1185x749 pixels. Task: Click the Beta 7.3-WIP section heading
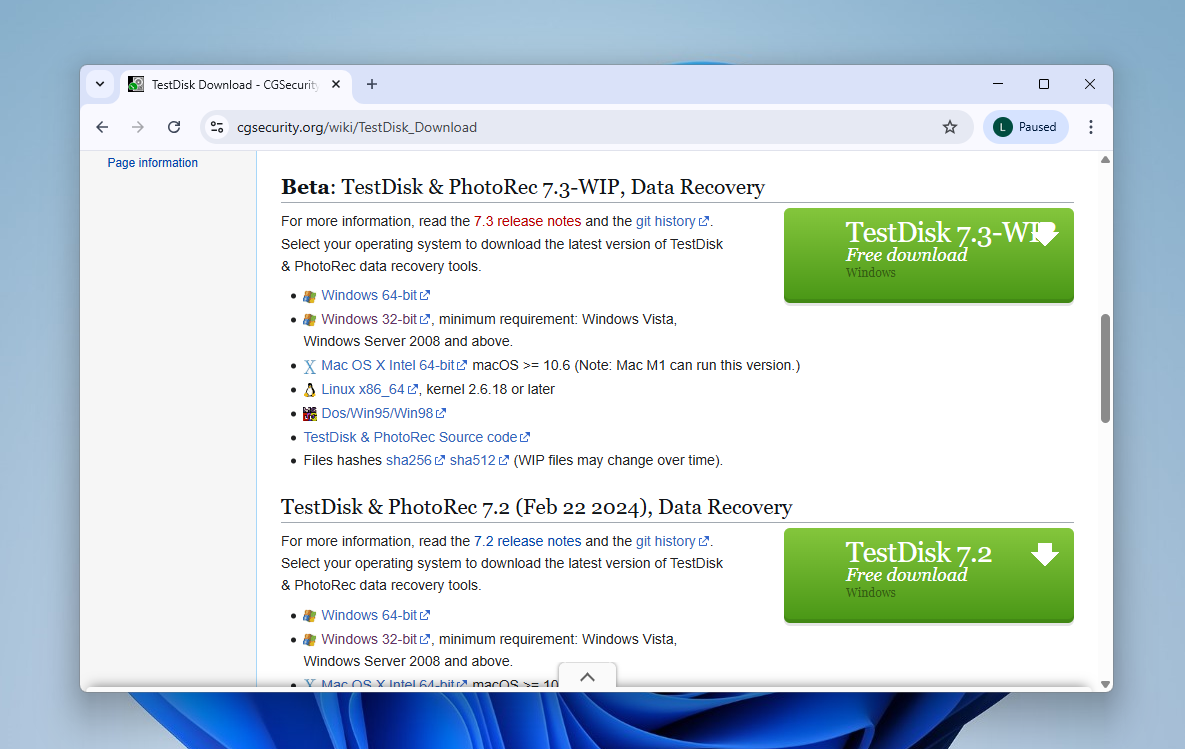pyautogui.click(x=523, y=187)
